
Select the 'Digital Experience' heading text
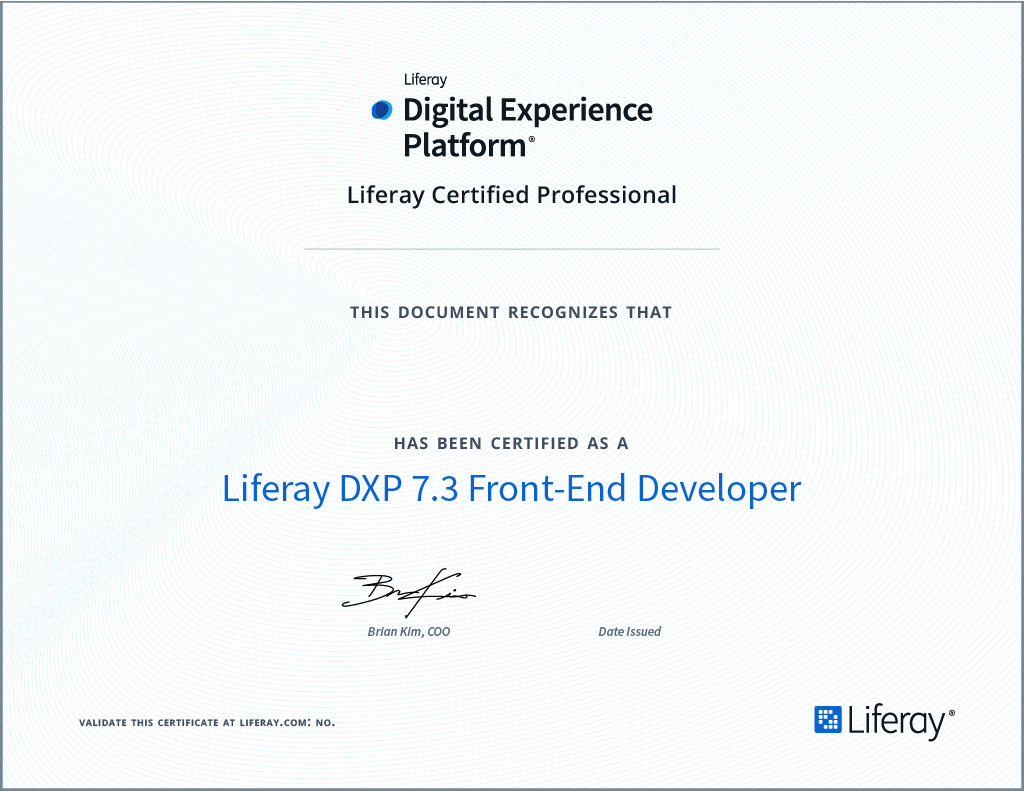coord(528,110)
